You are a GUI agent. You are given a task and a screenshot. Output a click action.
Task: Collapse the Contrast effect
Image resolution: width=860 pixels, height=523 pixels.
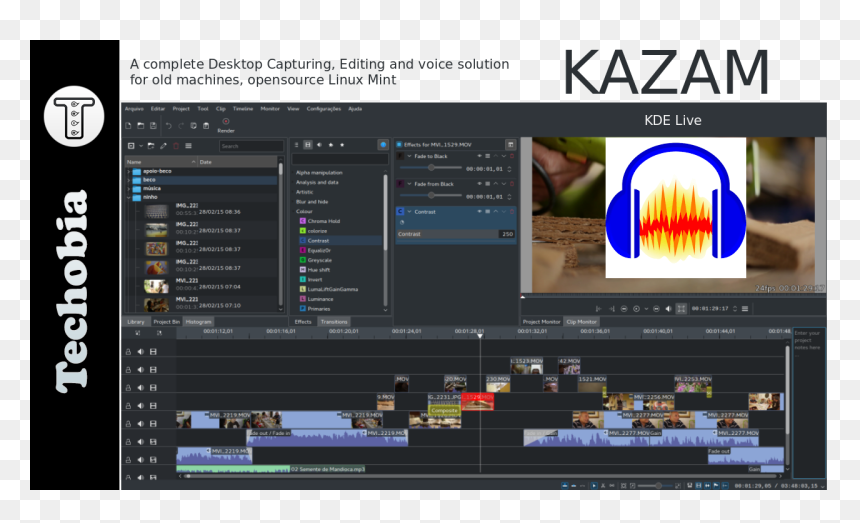point(409,212)
